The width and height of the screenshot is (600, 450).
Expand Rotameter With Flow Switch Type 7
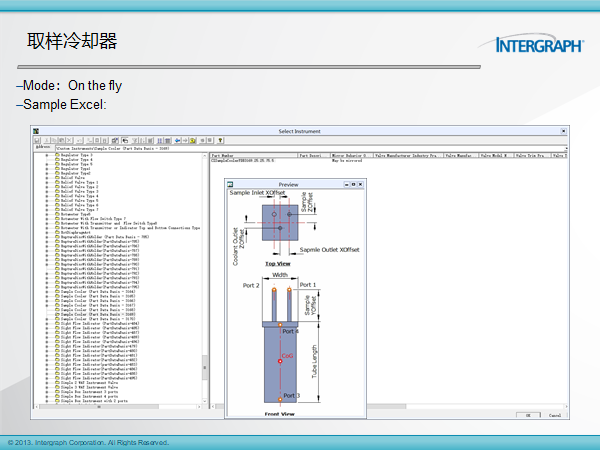tap(47, 219)
